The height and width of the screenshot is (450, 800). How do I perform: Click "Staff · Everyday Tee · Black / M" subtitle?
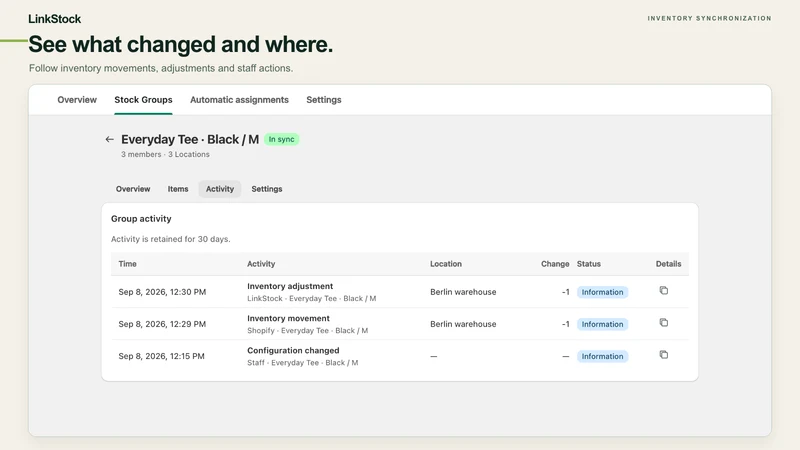point(303,363)
